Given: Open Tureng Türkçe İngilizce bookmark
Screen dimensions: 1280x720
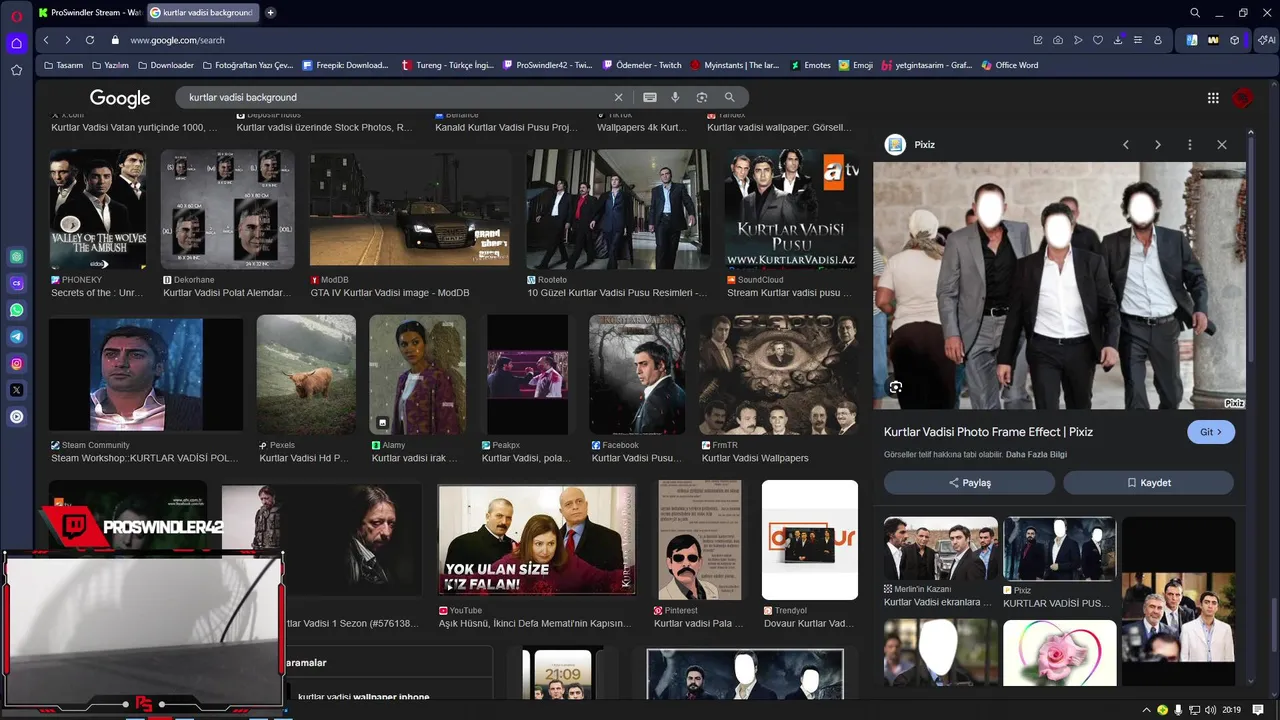Looking at the screenshot, I should (x=447, y=65).
